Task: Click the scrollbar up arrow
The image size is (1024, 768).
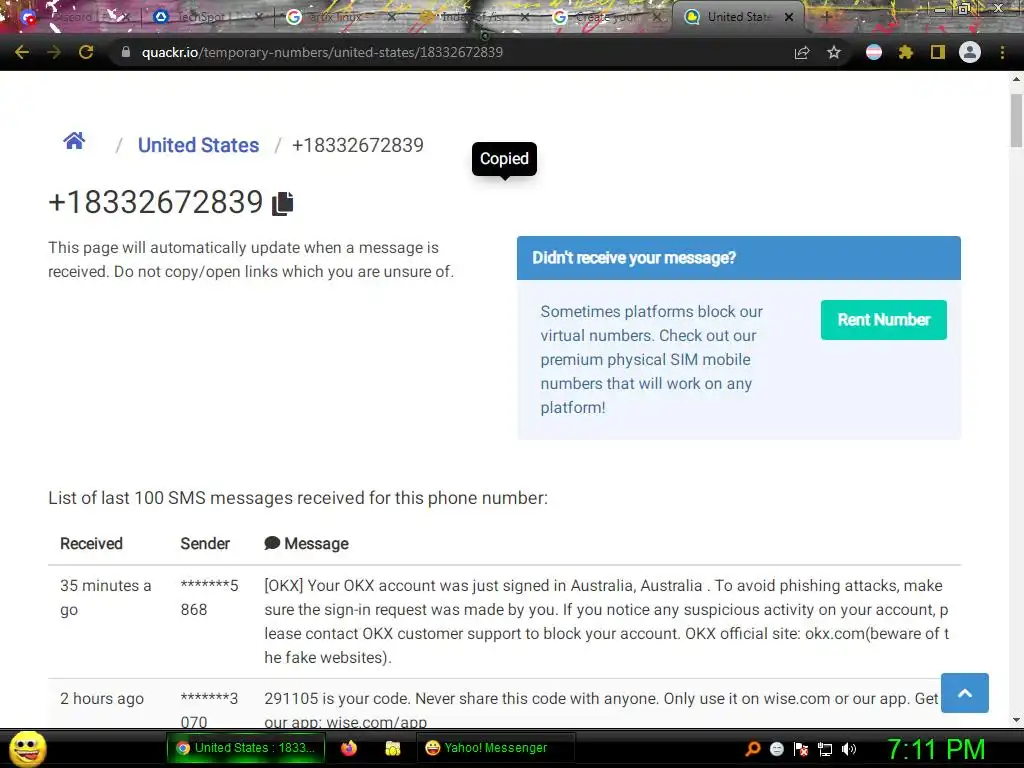Action: [x=1016, y=79]
